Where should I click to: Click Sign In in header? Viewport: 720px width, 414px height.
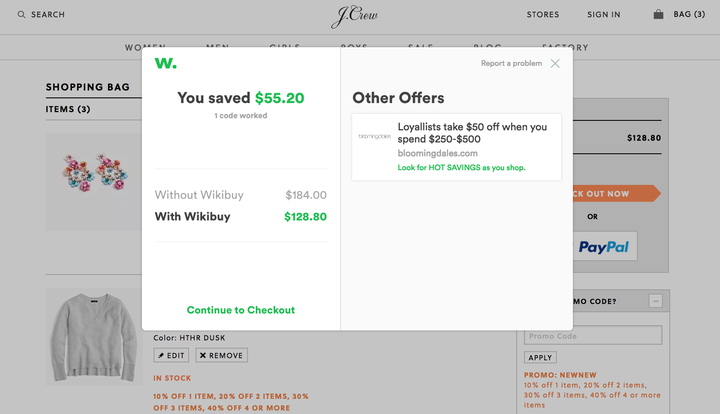tap(603, 15)
